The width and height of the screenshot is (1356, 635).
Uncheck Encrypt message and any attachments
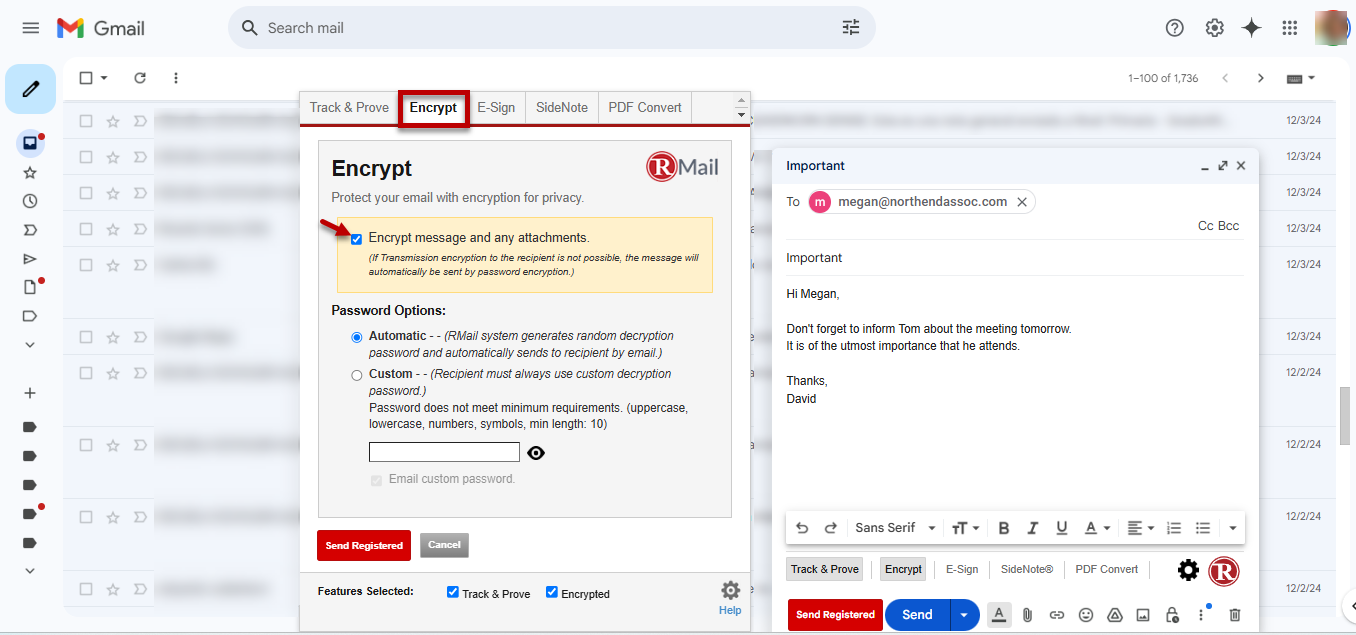356,239
